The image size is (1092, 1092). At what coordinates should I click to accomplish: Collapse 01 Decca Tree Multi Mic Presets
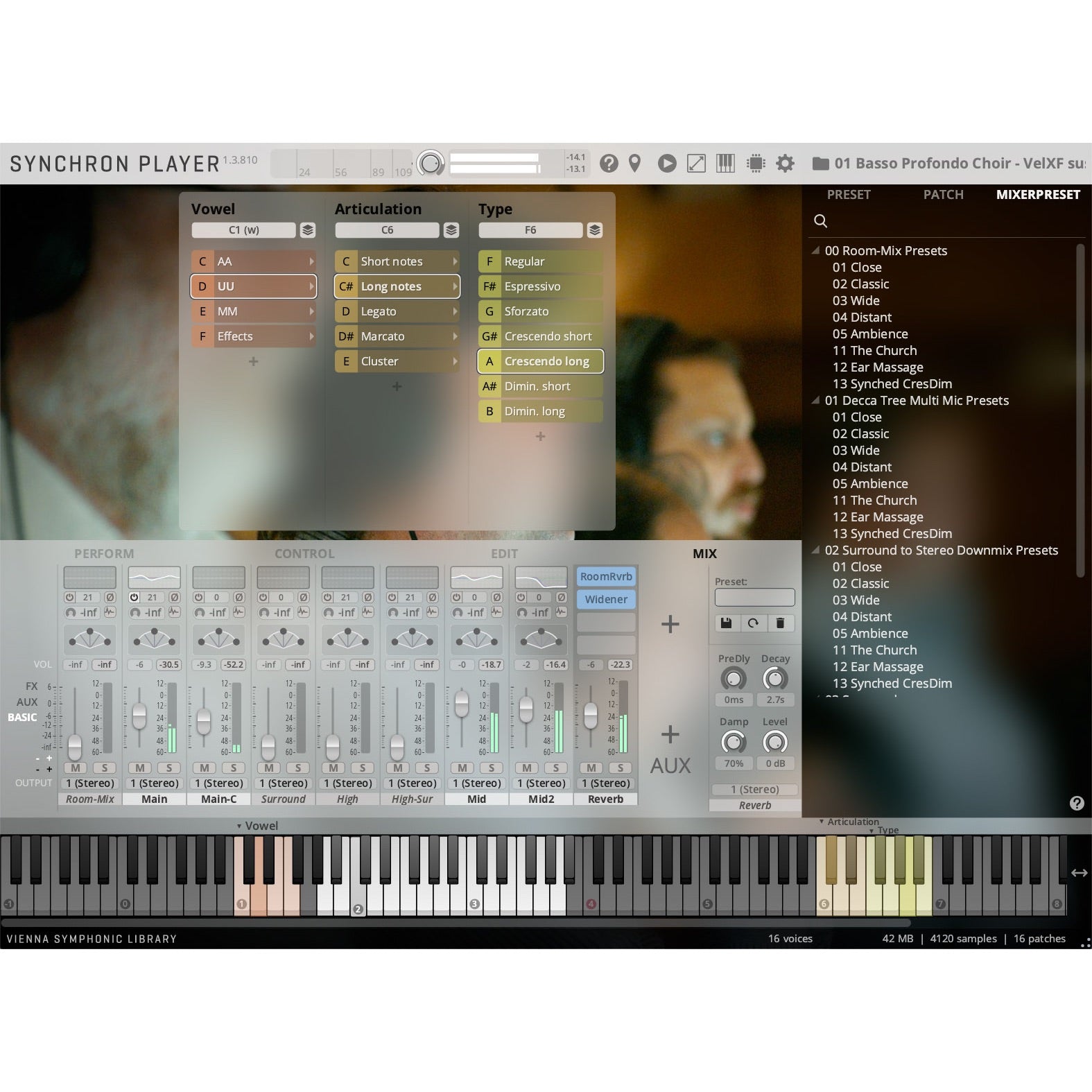[x=816, y=401]
